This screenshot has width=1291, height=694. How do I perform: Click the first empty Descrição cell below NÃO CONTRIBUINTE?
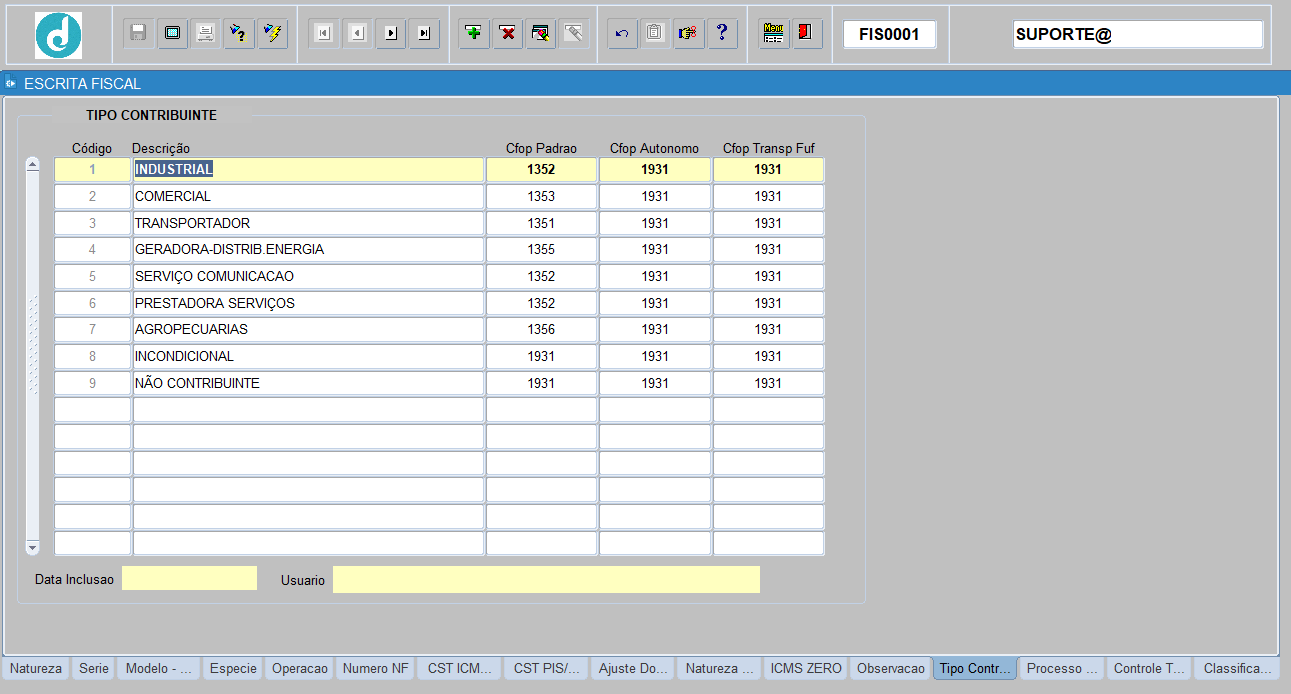pos(308,410)
